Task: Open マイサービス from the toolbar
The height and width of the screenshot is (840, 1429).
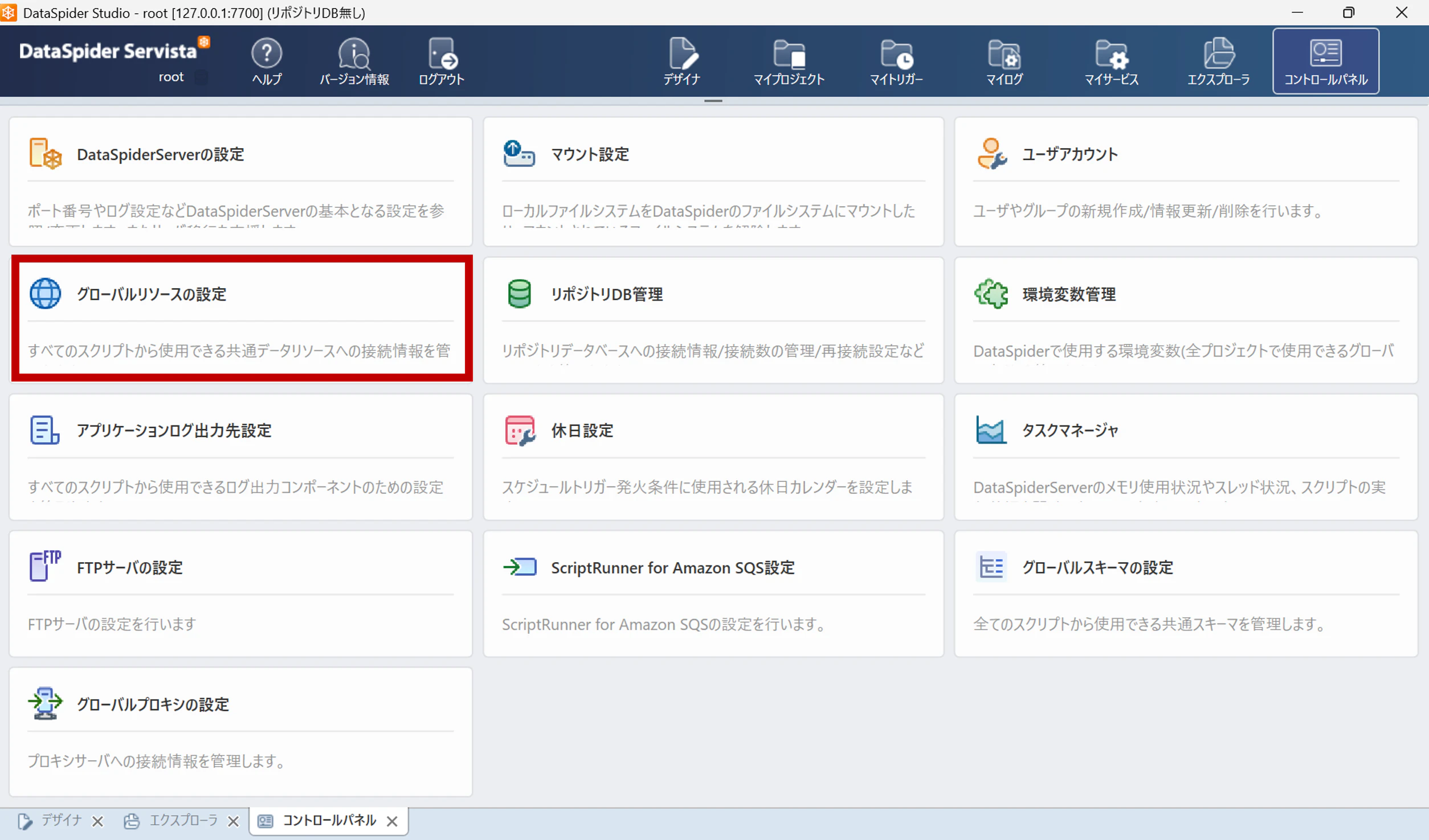Action: coord(1111,62)
